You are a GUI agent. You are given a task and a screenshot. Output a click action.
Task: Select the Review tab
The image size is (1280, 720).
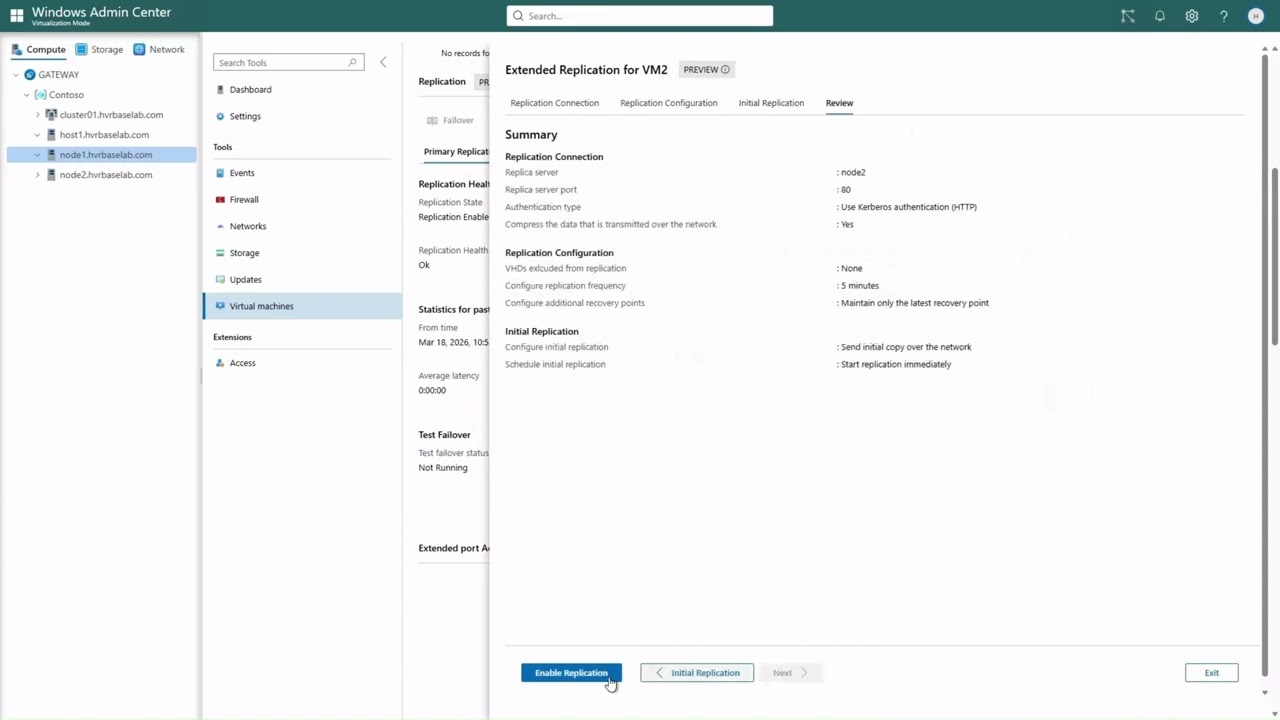pyautogui.click(x=839, y=103)
